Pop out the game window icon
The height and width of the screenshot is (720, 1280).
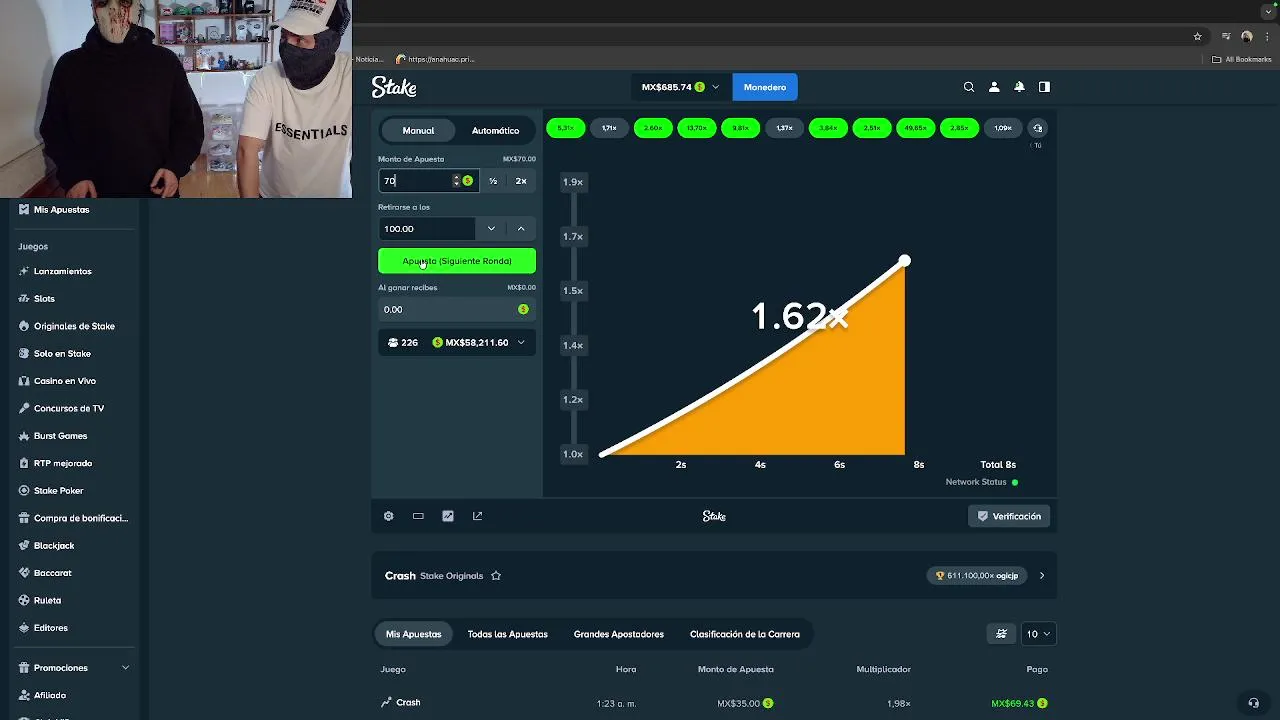coord(477,516)
